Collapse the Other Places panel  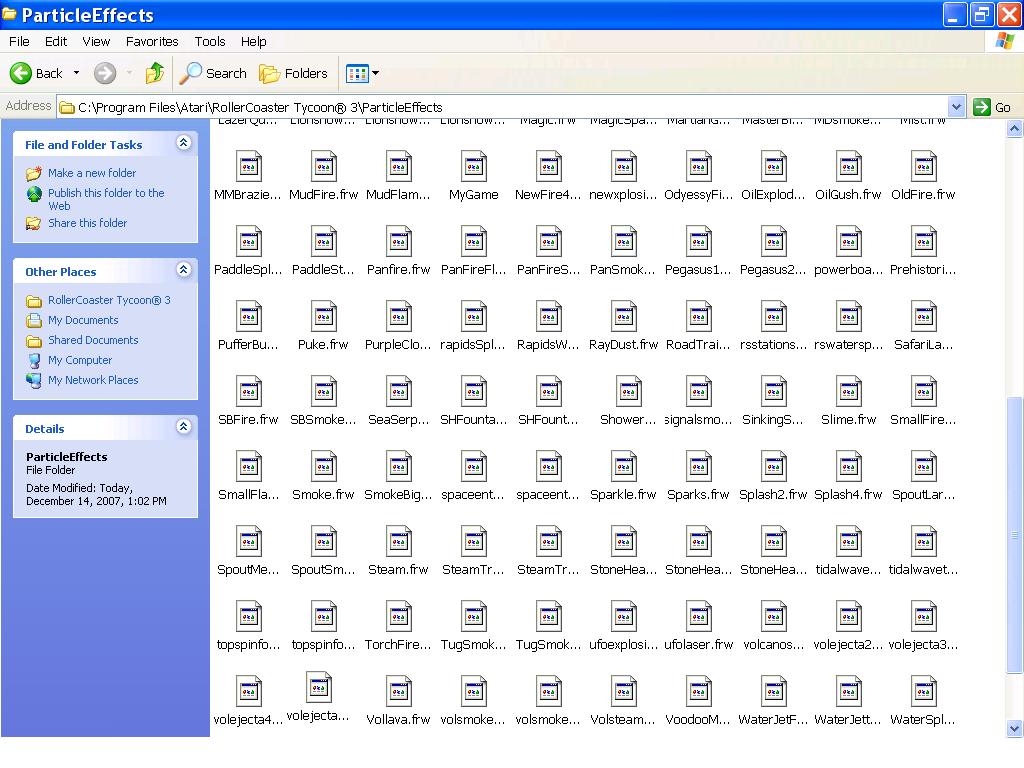pyautogui.click(x=183, y=270)
